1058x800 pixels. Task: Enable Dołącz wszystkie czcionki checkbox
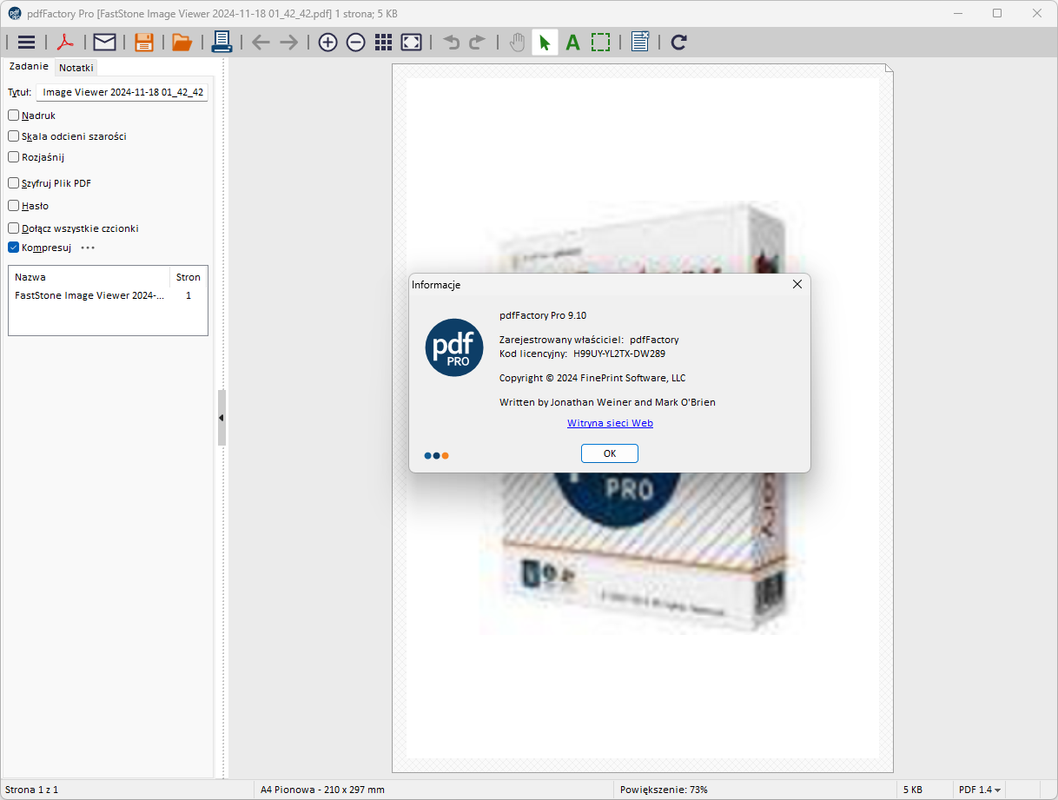pyautogui.click(x=13, y=228)
